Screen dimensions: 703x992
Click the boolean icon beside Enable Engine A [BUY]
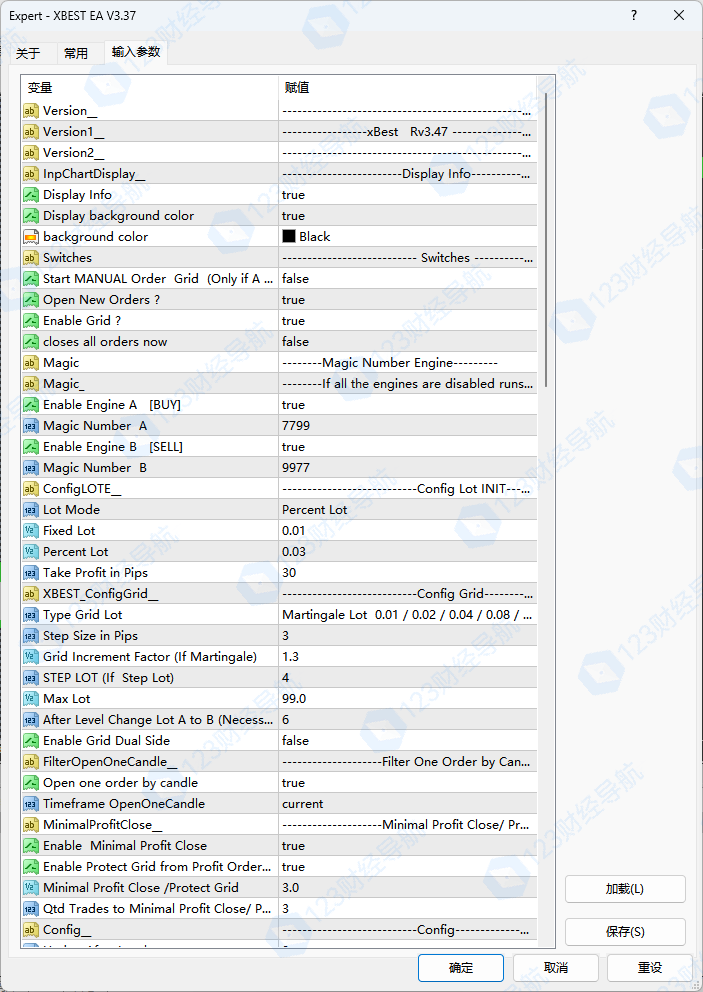(x=30, y=405)
